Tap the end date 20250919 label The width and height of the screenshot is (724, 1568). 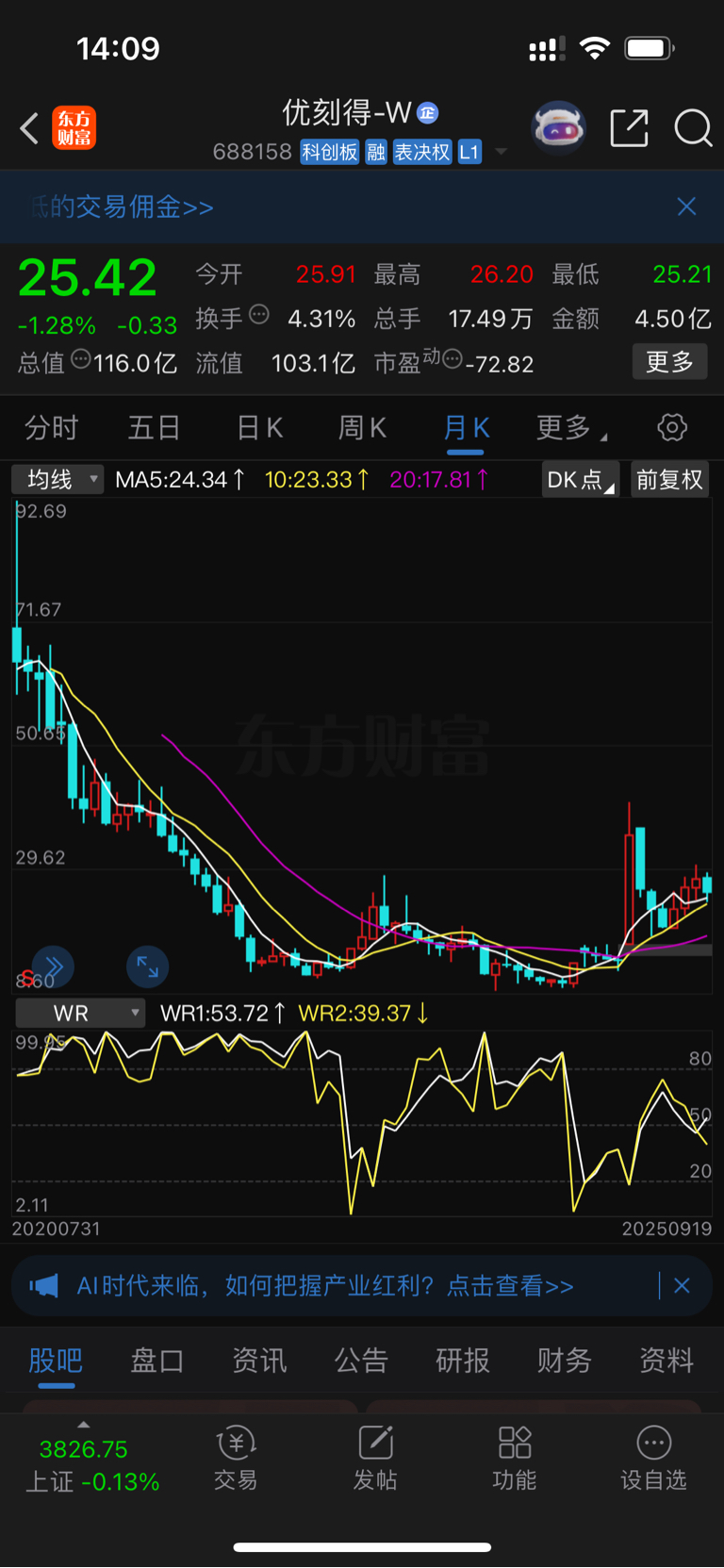point(666,1229)
